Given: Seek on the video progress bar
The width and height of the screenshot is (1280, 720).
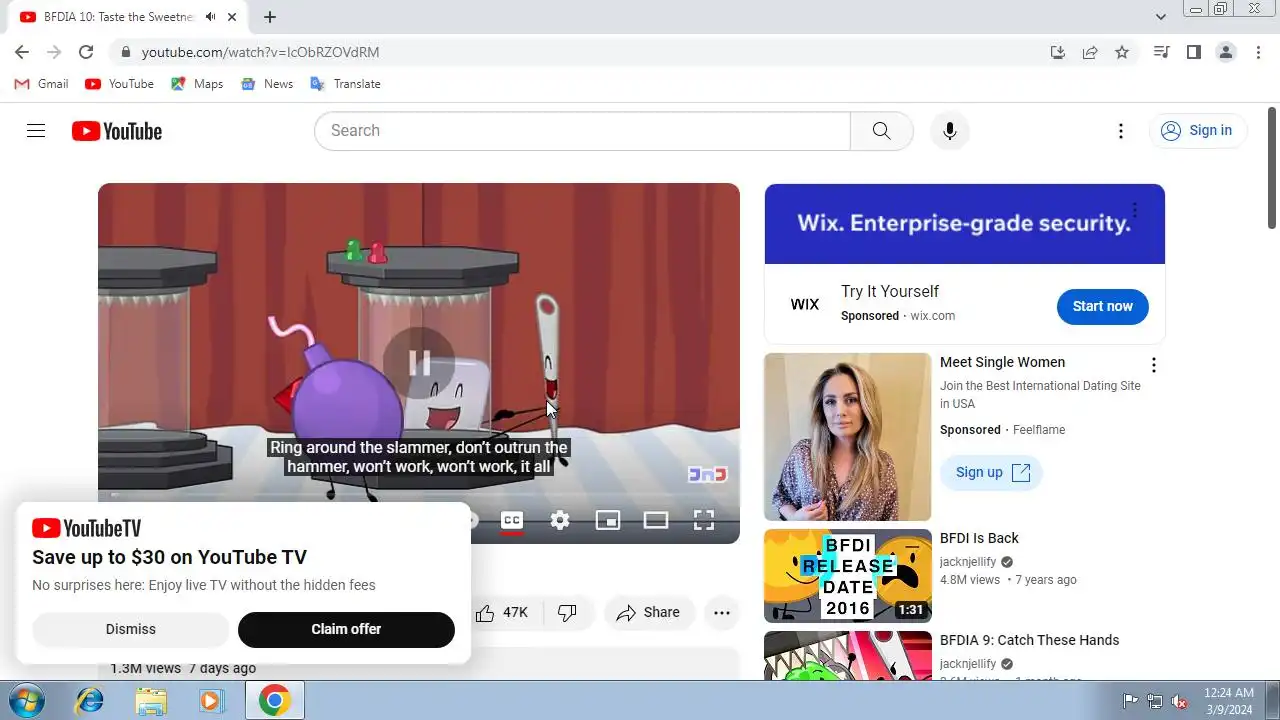Looking at the screenshot, I should pyautogui.click(x=419, y=495).
